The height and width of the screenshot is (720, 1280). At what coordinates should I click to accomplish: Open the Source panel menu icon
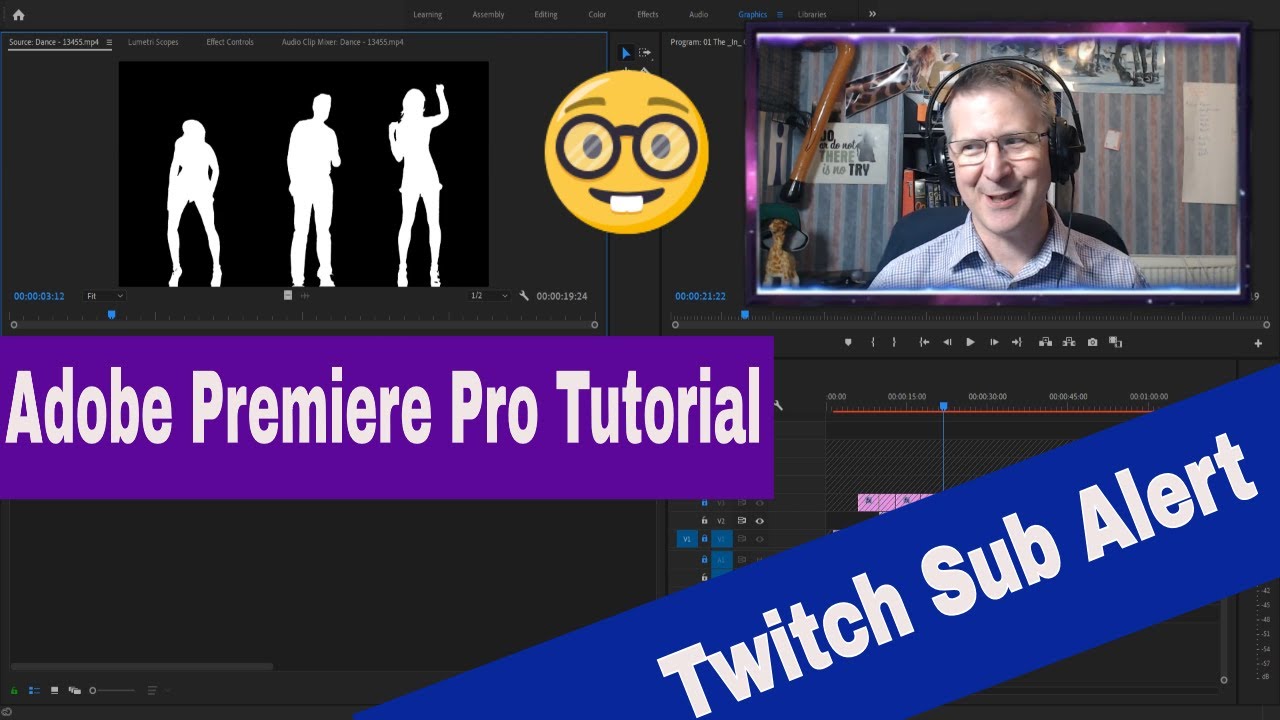click(109, 42)
